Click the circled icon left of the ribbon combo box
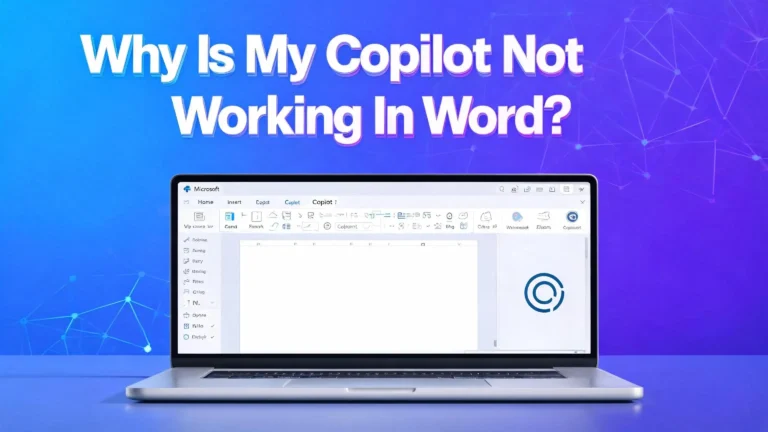 (x=327, y=226)
